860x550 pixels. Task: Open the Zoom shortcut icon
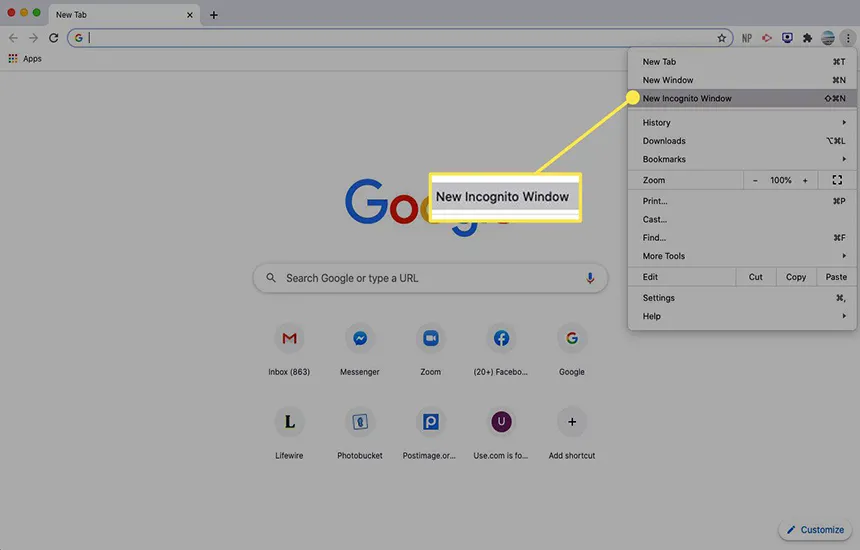click(430, 339)
